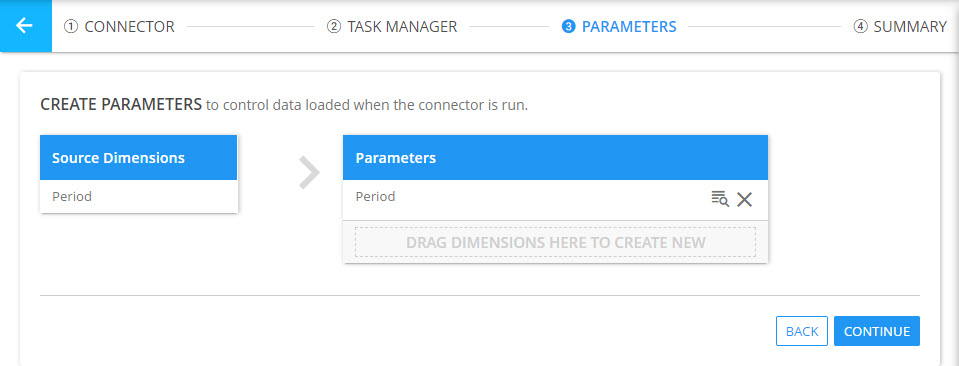Go to the Connector step label
This screenshot has height=366, width=959.
130,27
